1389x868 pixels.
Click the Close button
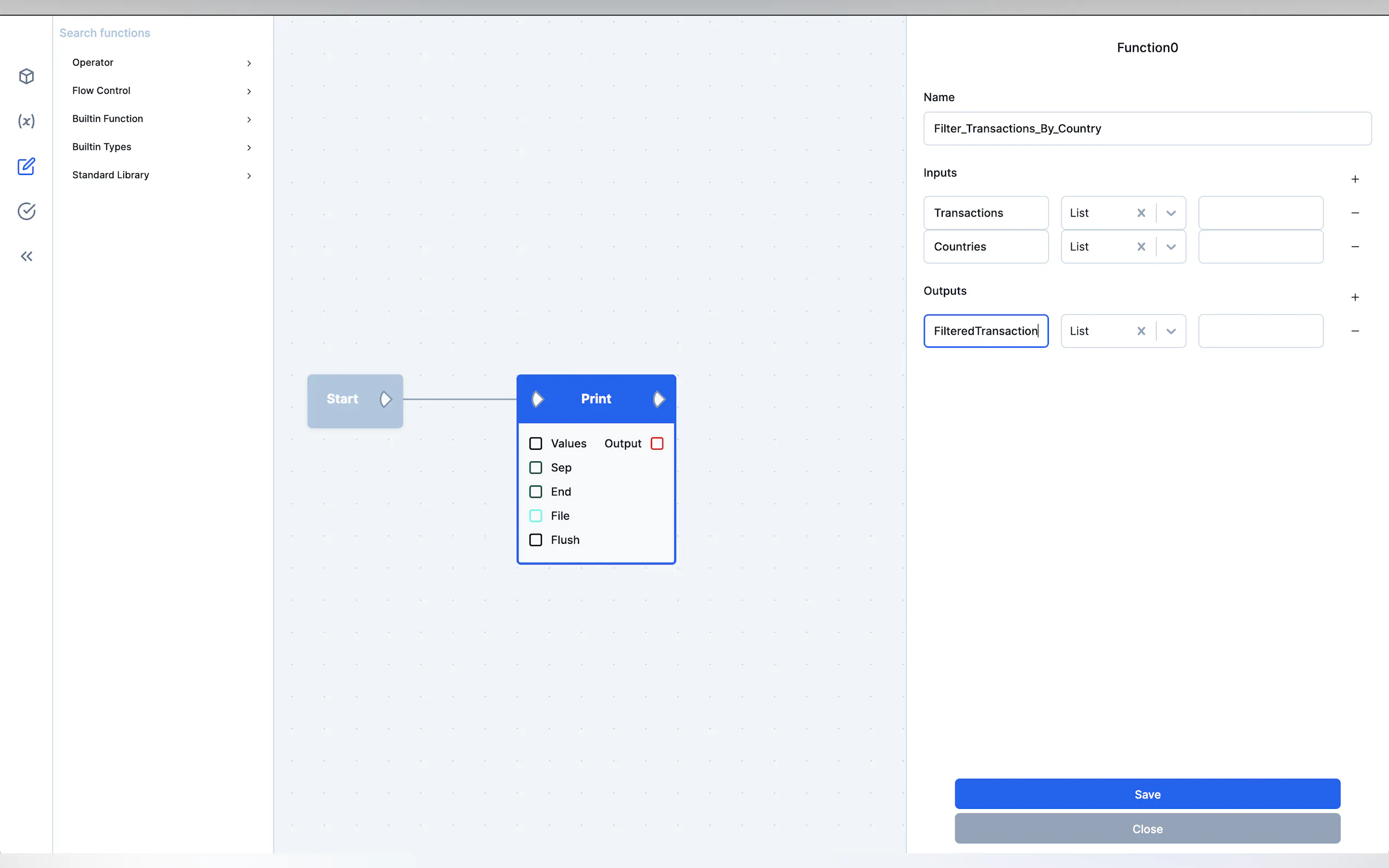1147,829
